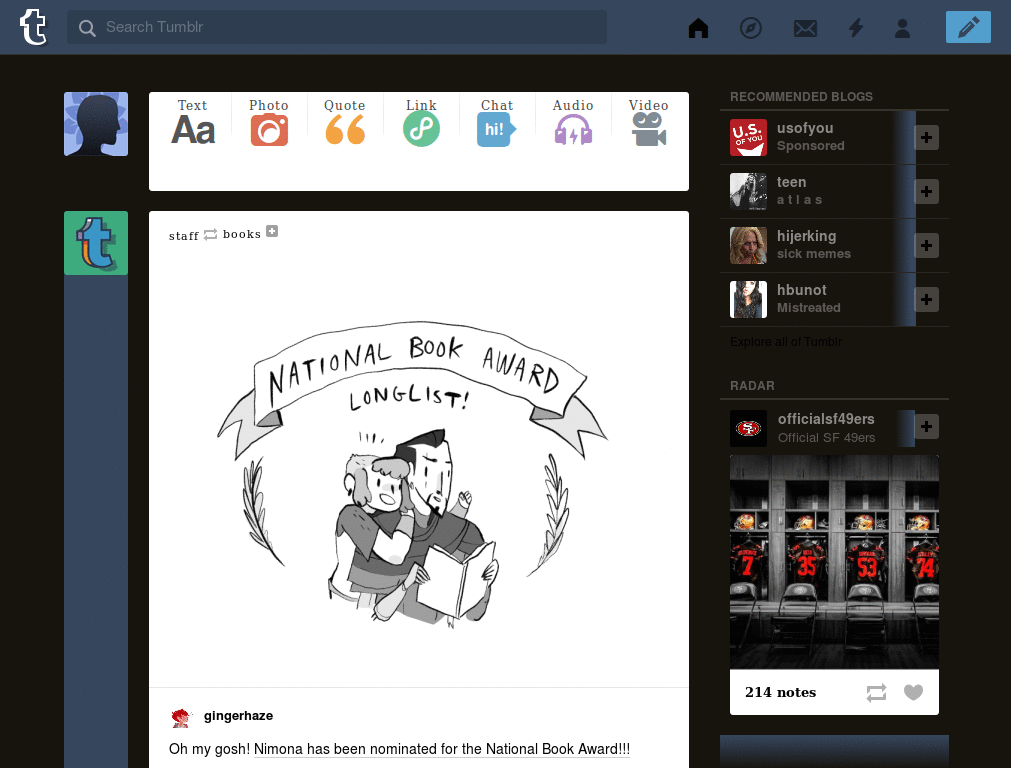Open Explore compass icon
The height and width of the screenshot is (768, 1024).
tap(750, 27)
